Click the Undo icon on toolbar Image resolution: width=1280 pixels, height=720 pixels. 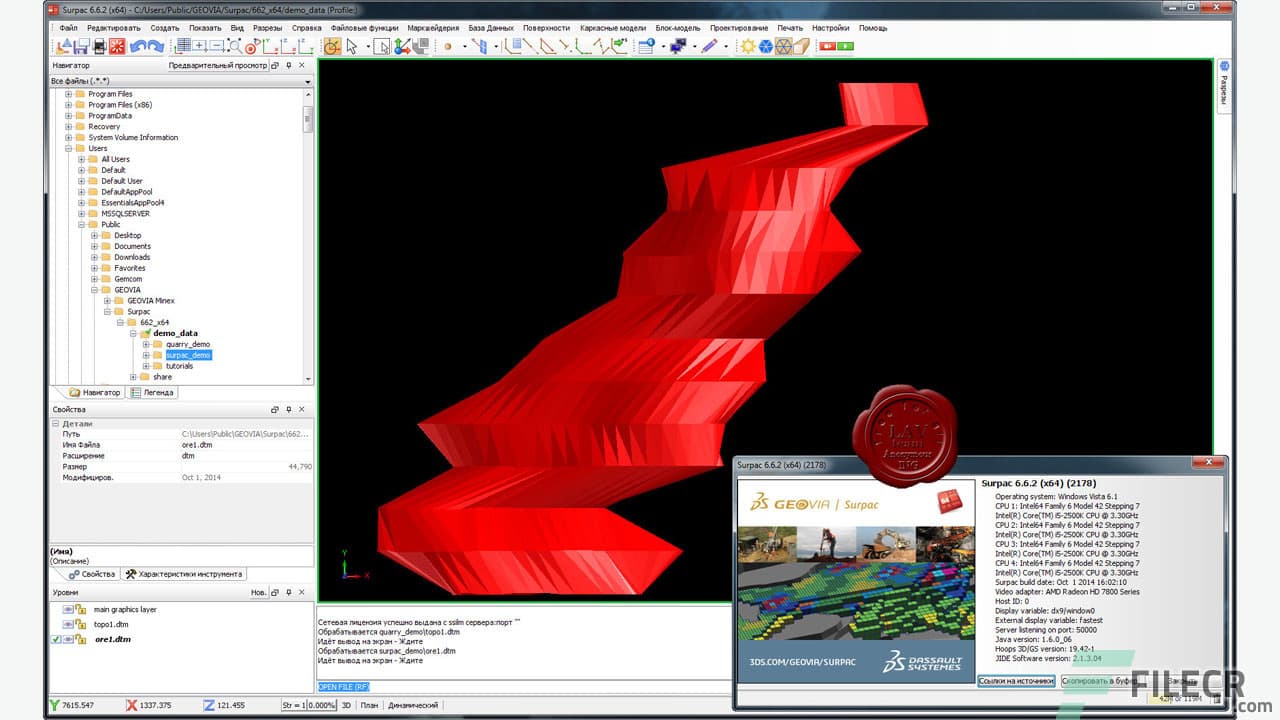137,45
